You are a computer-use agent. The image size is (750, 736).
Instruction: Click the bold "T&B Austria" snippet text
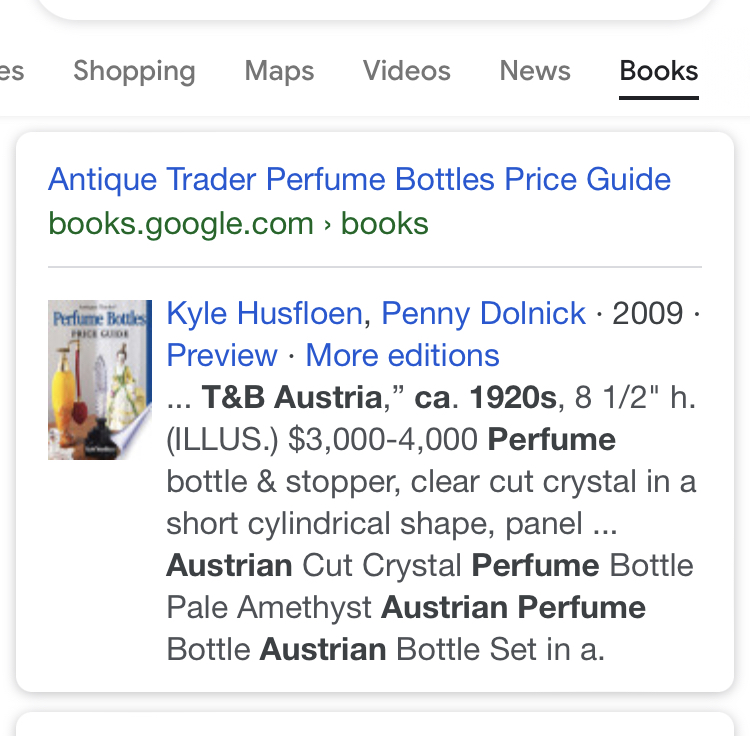pos(292,397)
